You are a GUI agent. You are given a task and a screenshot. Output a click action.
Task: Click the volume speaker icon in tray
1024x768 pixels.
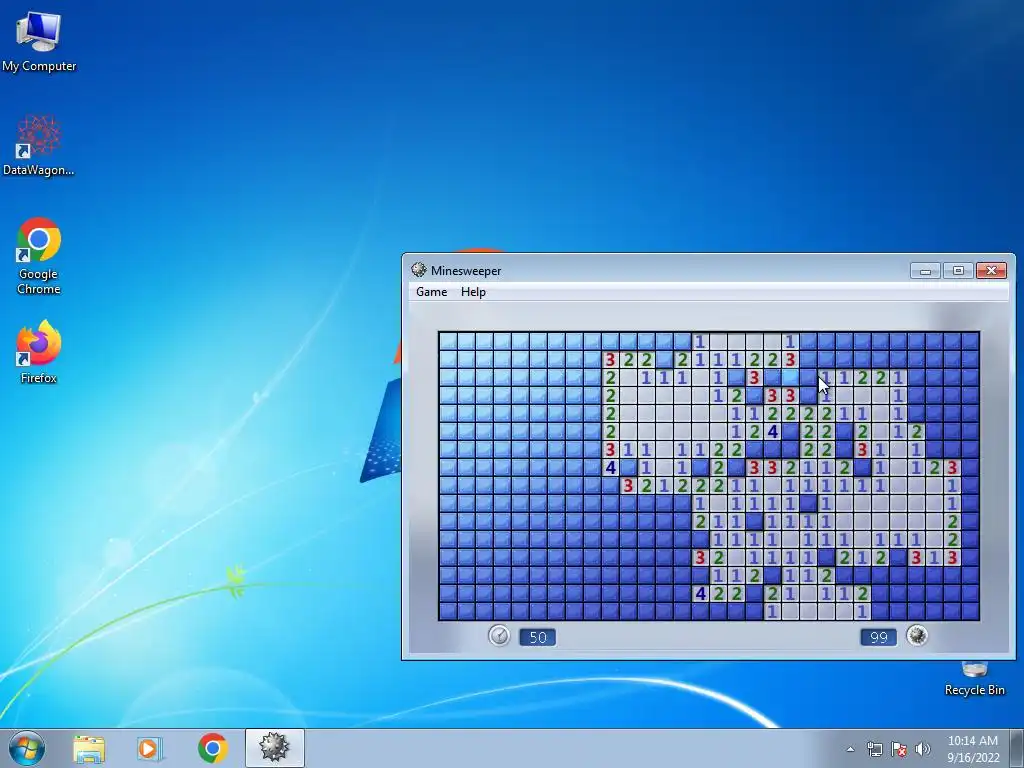(x=923, y=749)
